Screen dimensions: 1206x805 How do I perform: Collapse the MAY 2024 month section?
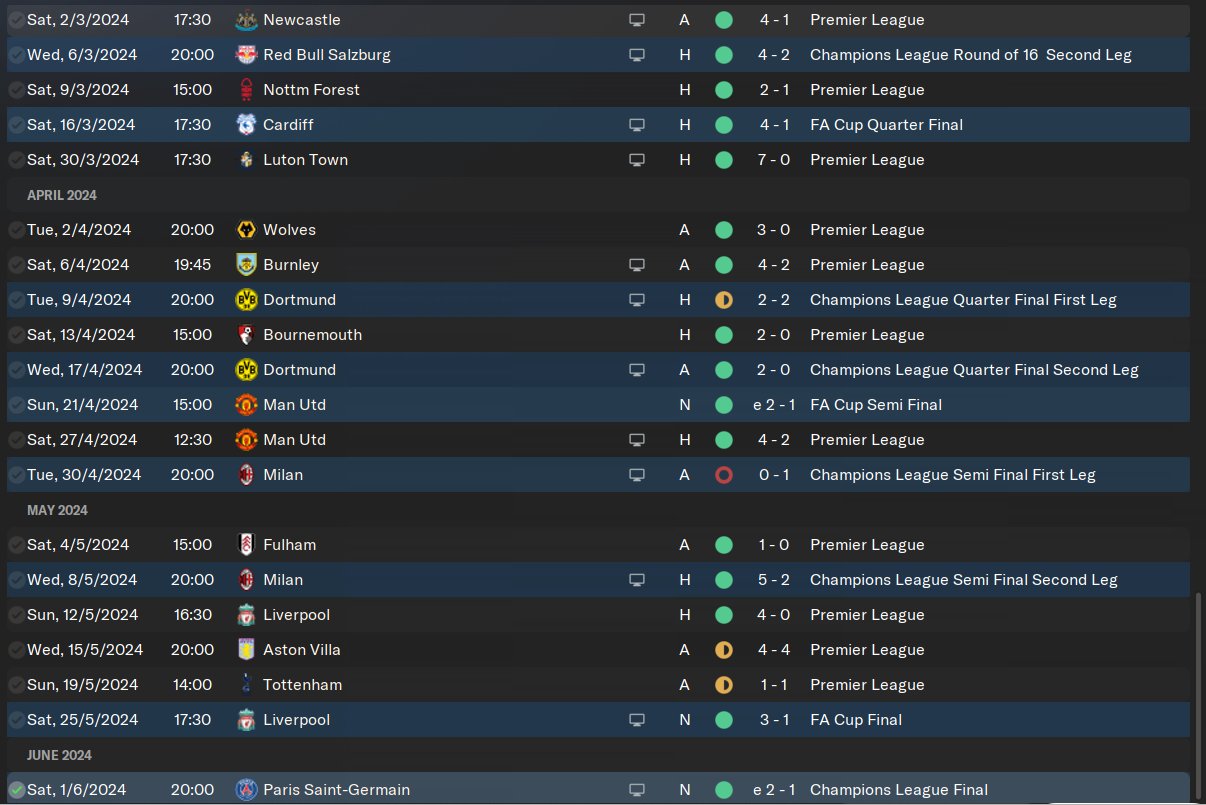(x=57, y=510)
